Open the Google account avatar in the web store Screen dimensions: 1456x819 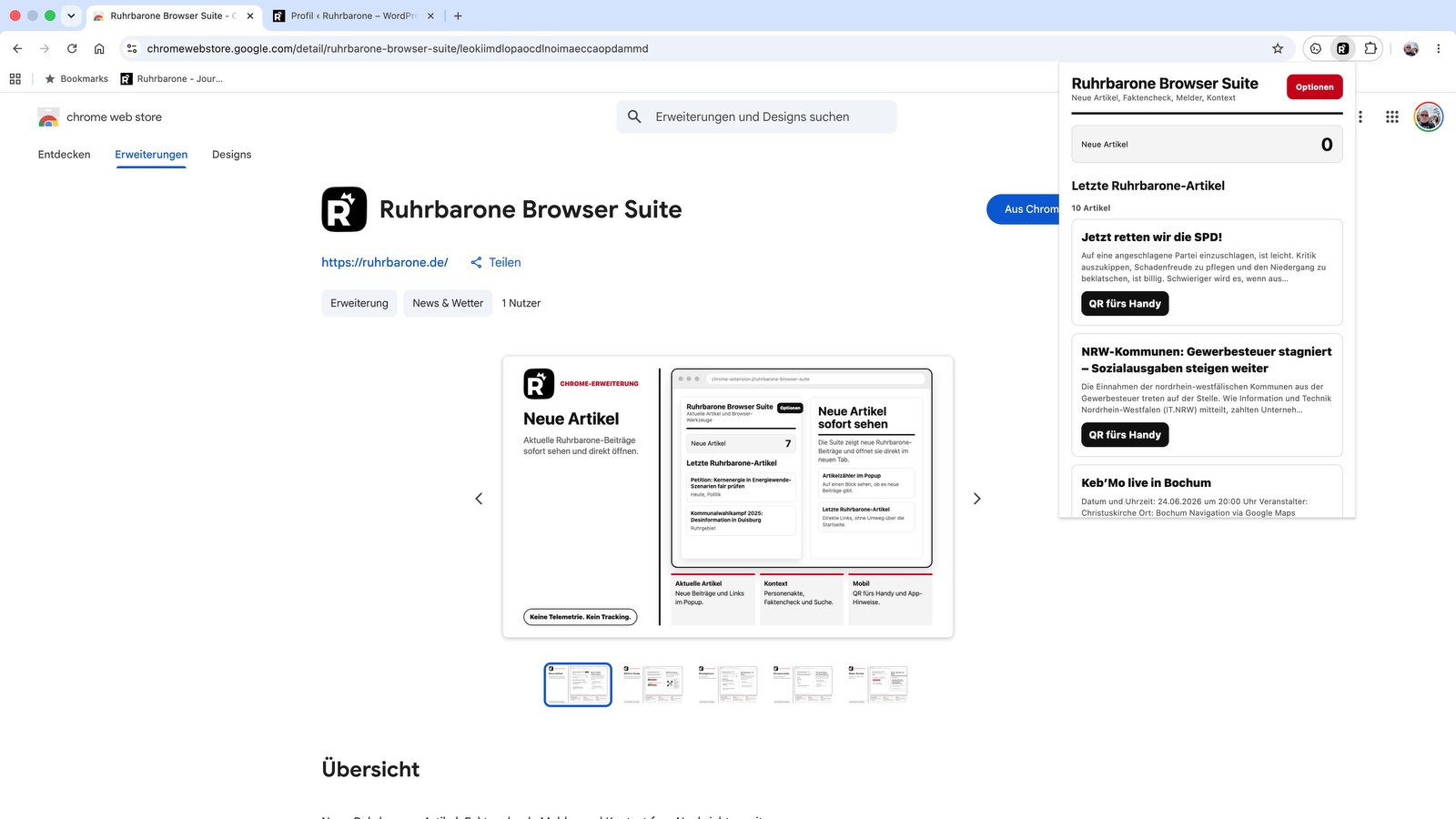pyautogui.click(x=1429, y=116)
